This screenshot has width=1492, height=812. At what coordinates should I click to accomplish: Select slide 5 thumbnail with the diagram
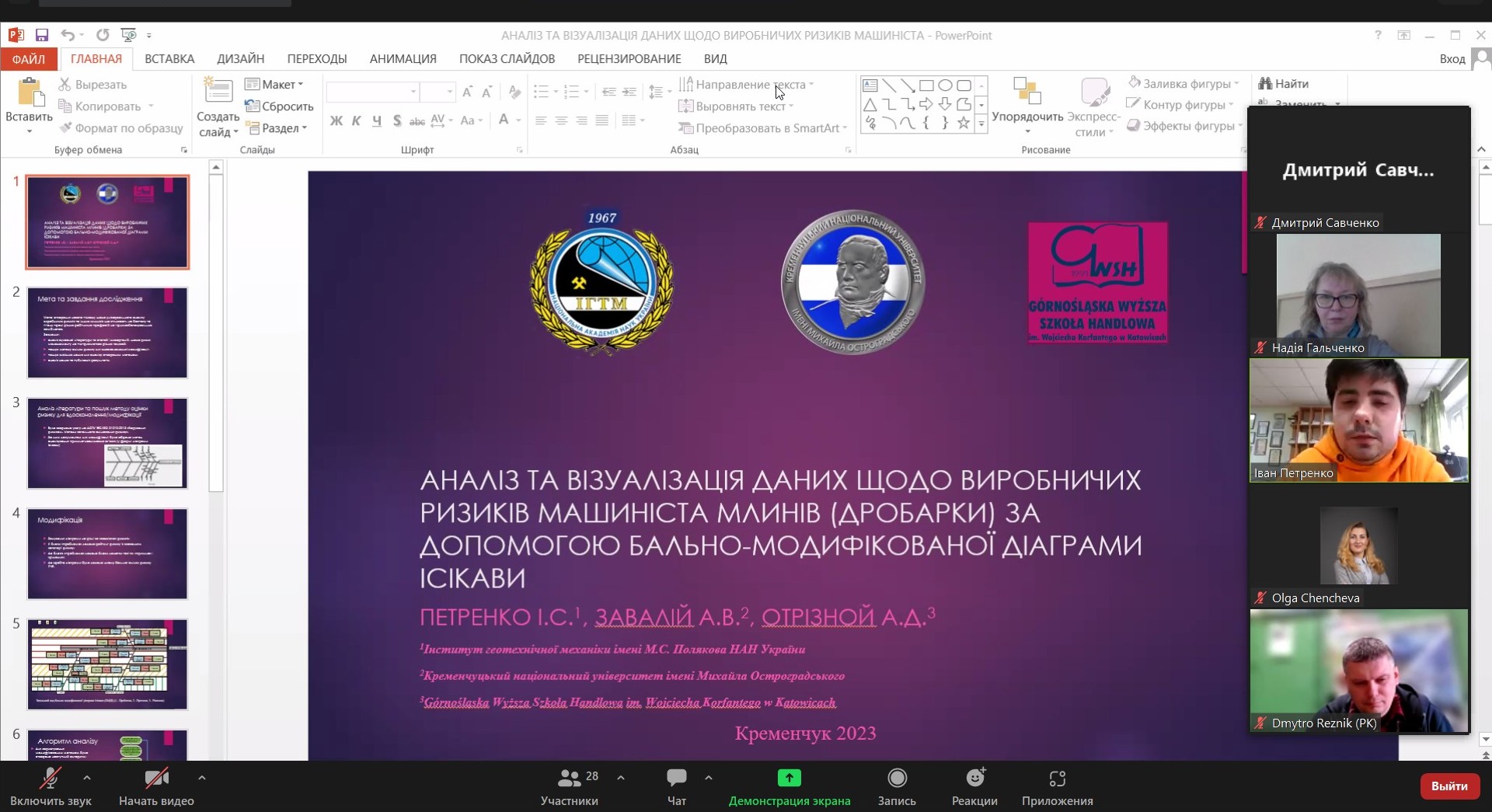pos(107,664)
